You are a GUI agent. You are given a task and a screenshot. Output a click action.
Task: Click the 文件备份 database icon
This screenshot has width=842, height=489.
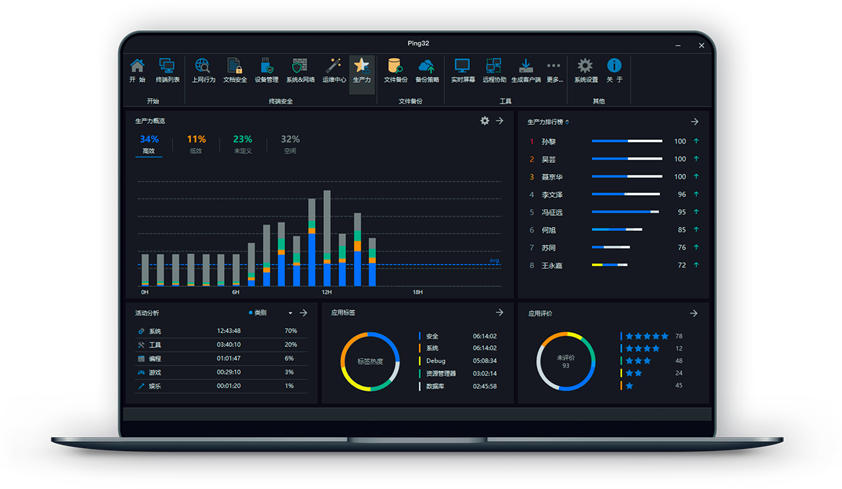click(x=395, y=67)
